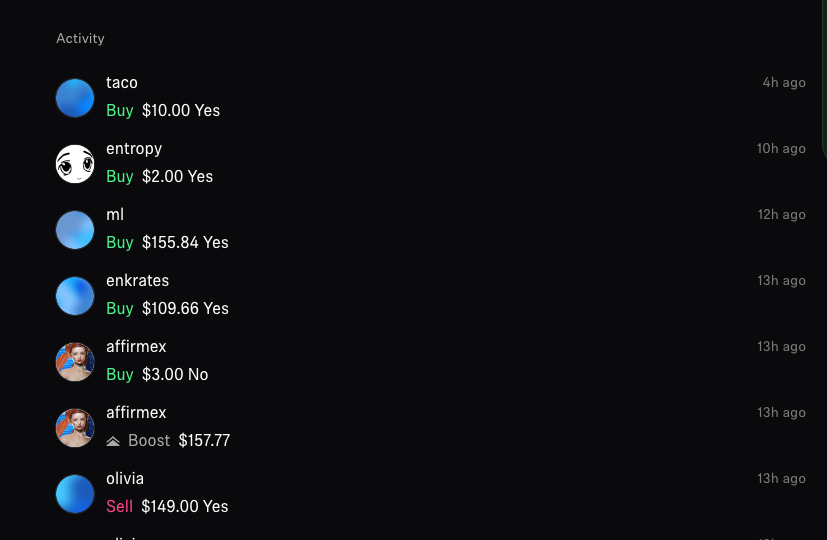The width and height of the screenshot is (827, 540).
Task: Select enkrates' blue gradient avatar
Action: pyautogui.click(x=75, y=296)
